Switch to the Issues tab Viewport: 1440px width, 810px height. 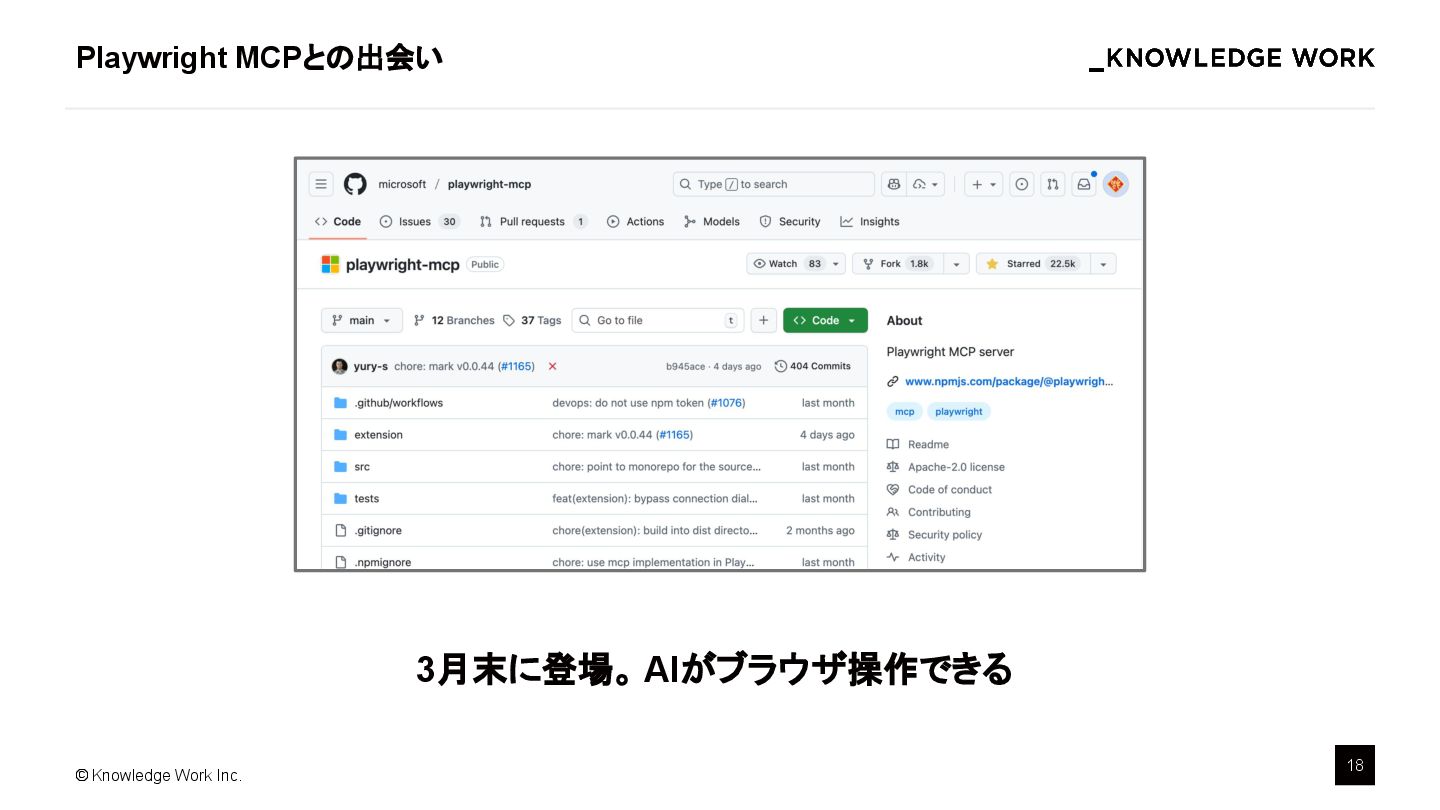(419, 222)
